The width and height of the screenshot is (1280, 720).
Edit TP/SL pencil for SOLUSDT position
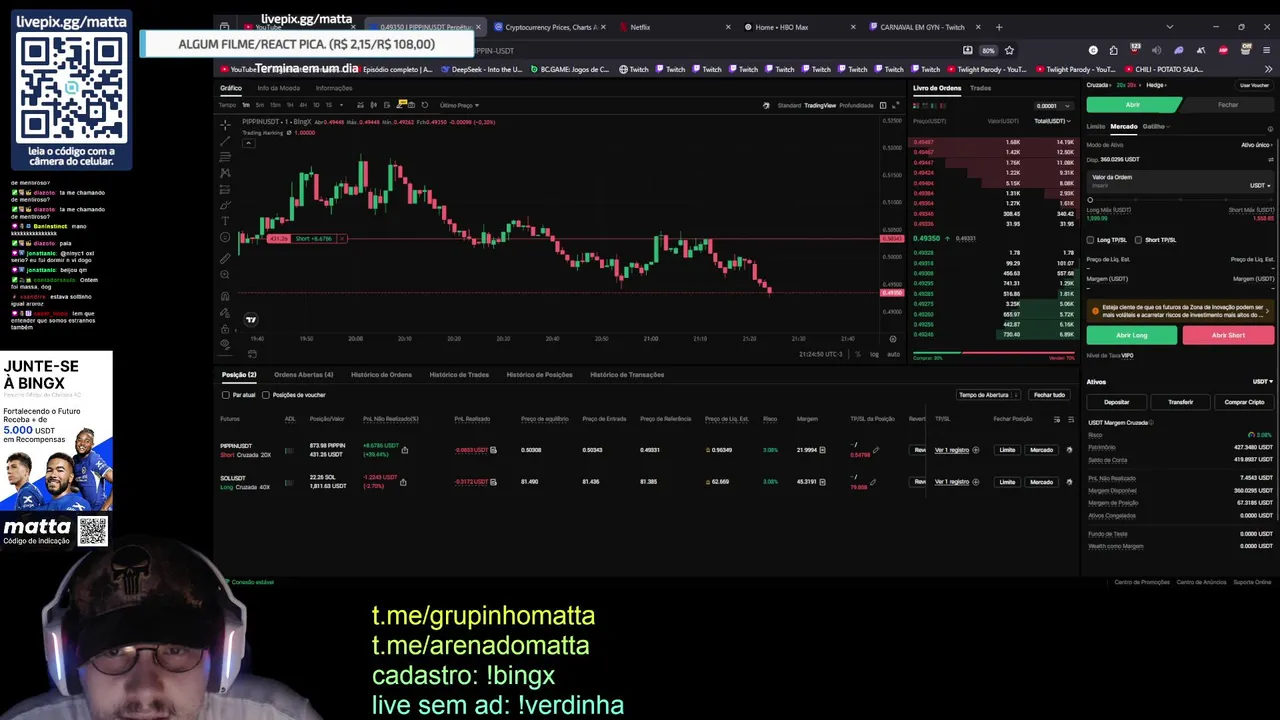pos(873,482)
